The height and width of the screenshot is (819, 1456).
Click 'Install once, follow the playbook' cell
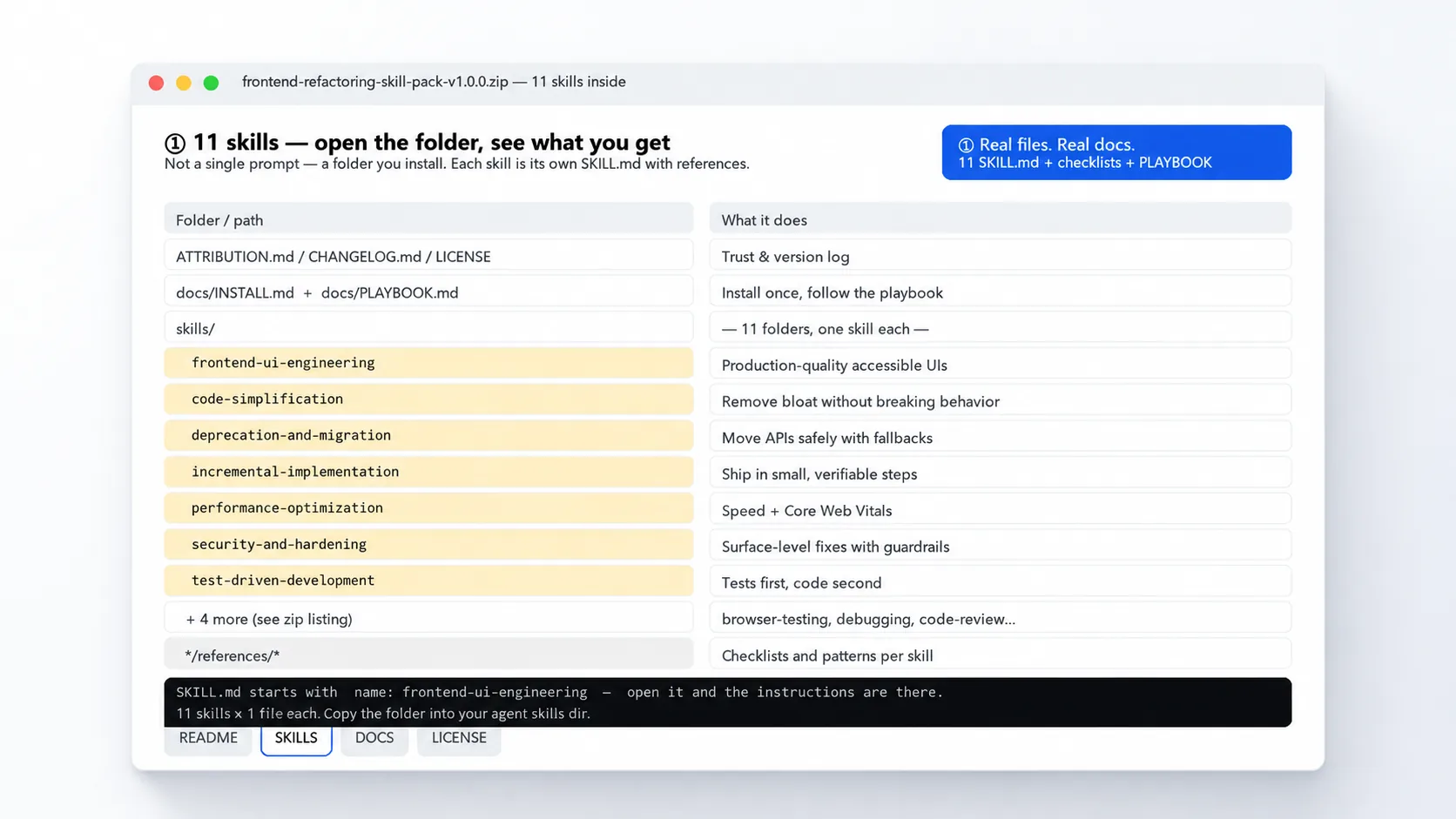click(x=1001, y=292)
